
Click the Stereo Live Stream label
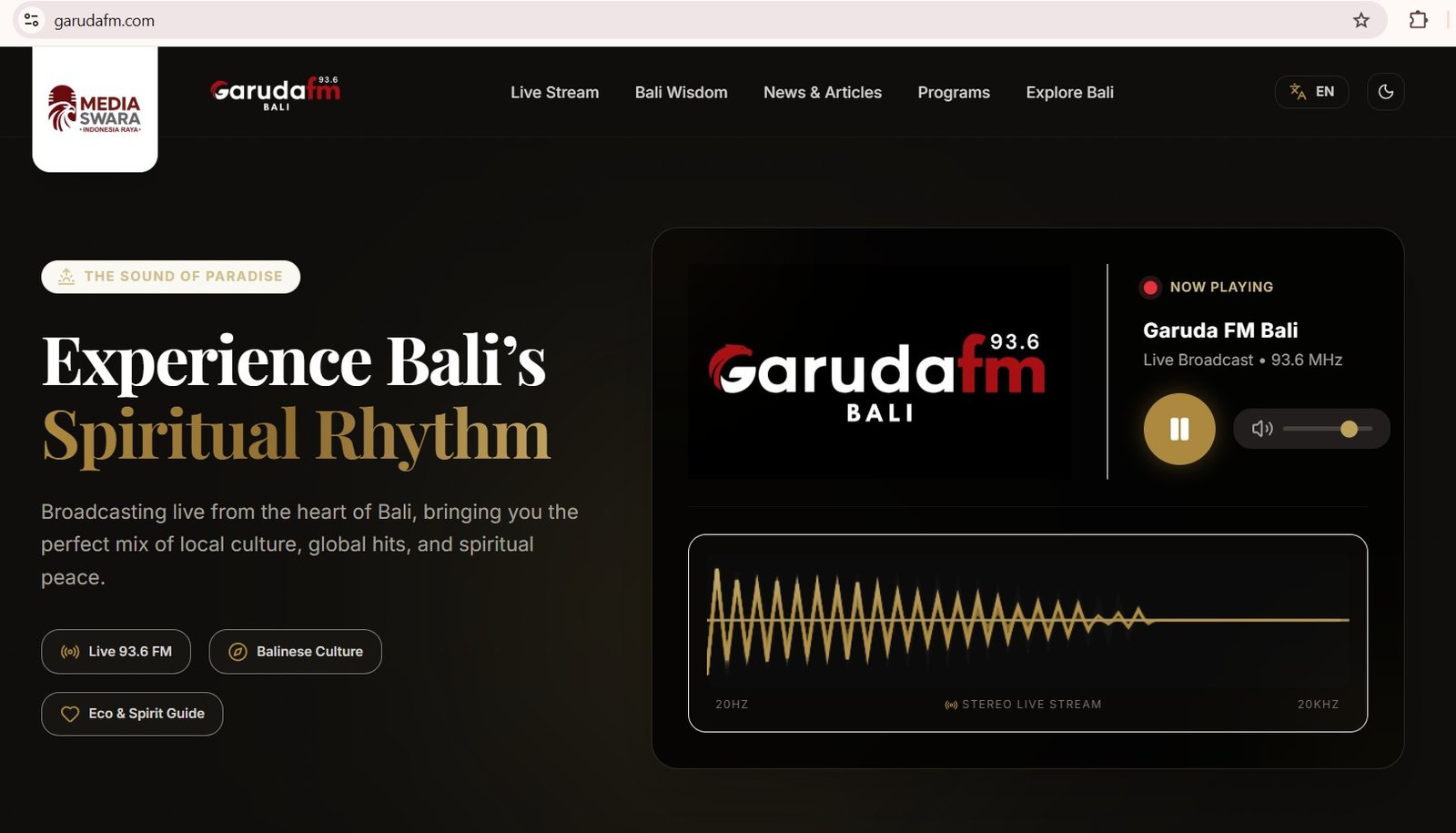tap(1024, 705)
